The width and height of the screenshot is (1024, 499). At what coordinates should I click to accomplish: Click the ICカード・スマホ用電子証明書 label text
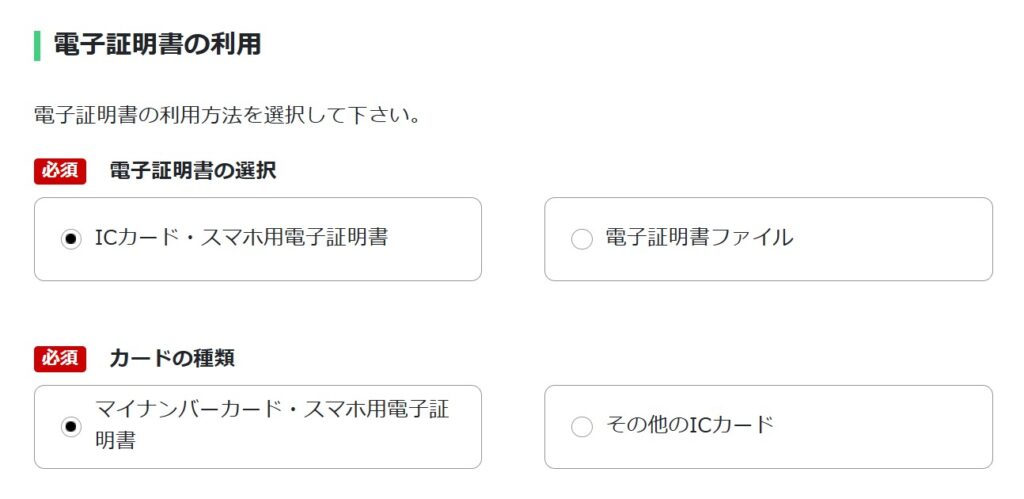[x=240, y=238]
